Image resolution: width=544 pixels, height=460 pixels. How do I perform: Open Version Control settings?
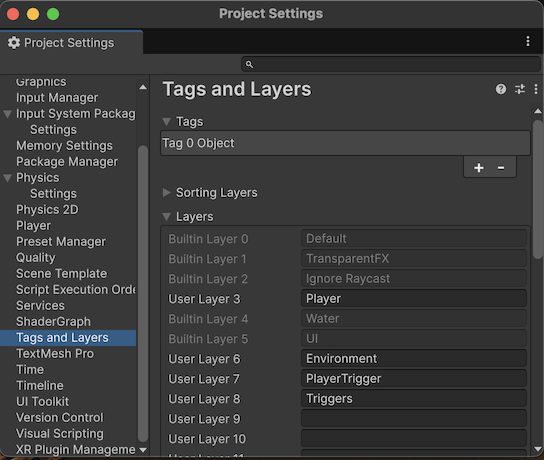coord(60,417)
